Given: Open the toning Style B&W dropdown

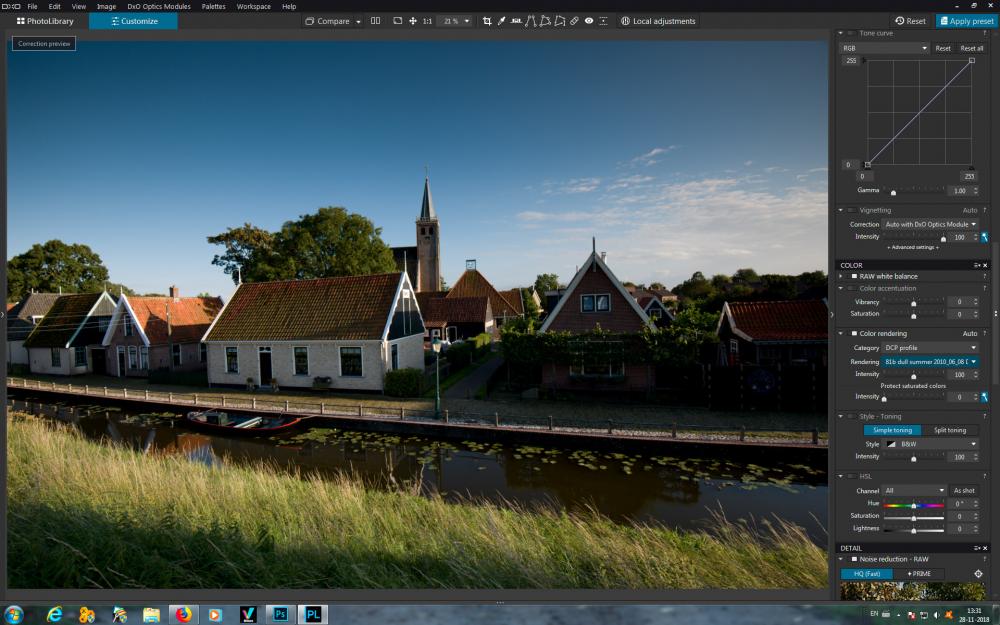Looking at the screenshot, I should 930,445.
